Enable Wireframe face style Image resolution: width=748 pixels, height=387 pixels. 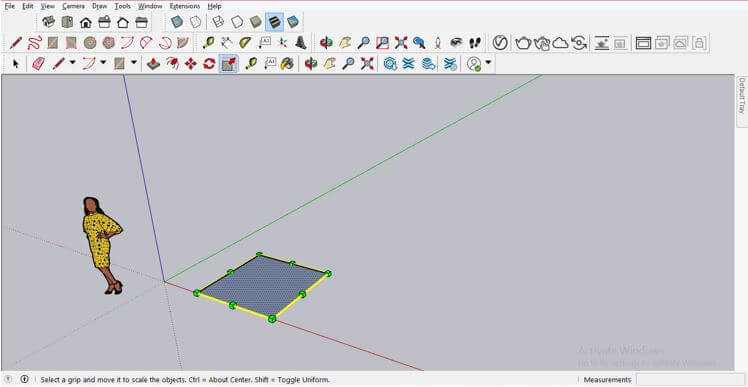pos(218,22)
